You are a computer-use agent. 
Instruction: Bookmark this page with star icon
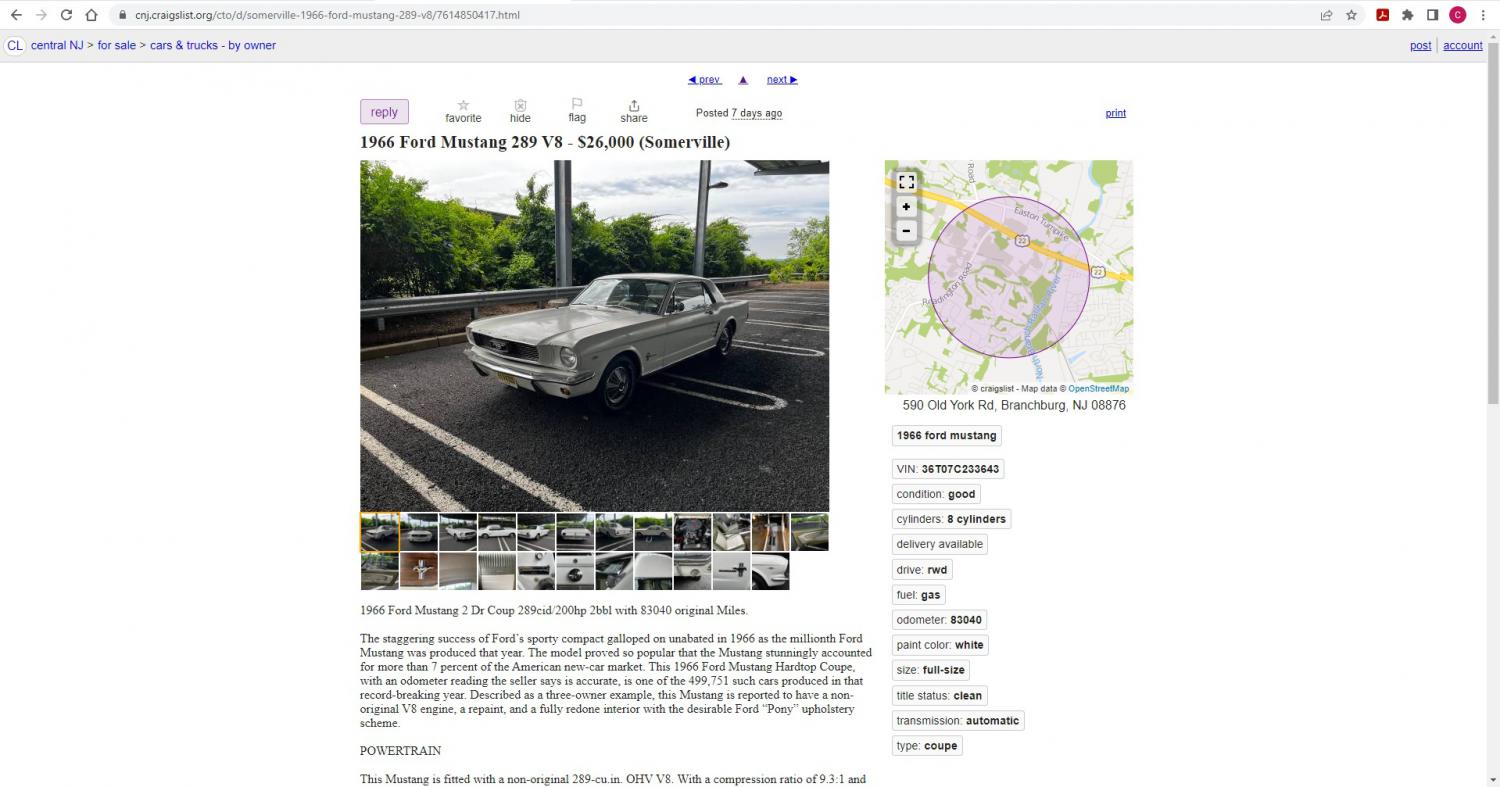click(1351, 15)
